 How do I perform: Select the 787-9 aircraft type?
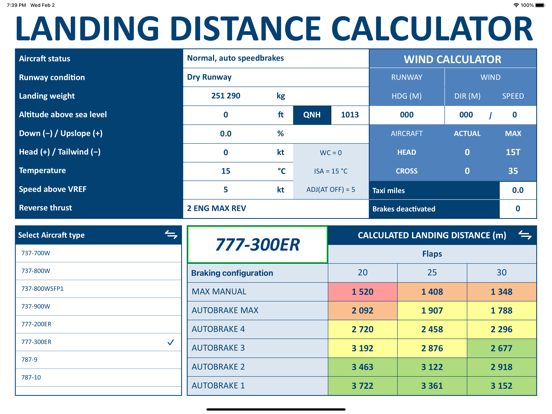coord(99,359)
